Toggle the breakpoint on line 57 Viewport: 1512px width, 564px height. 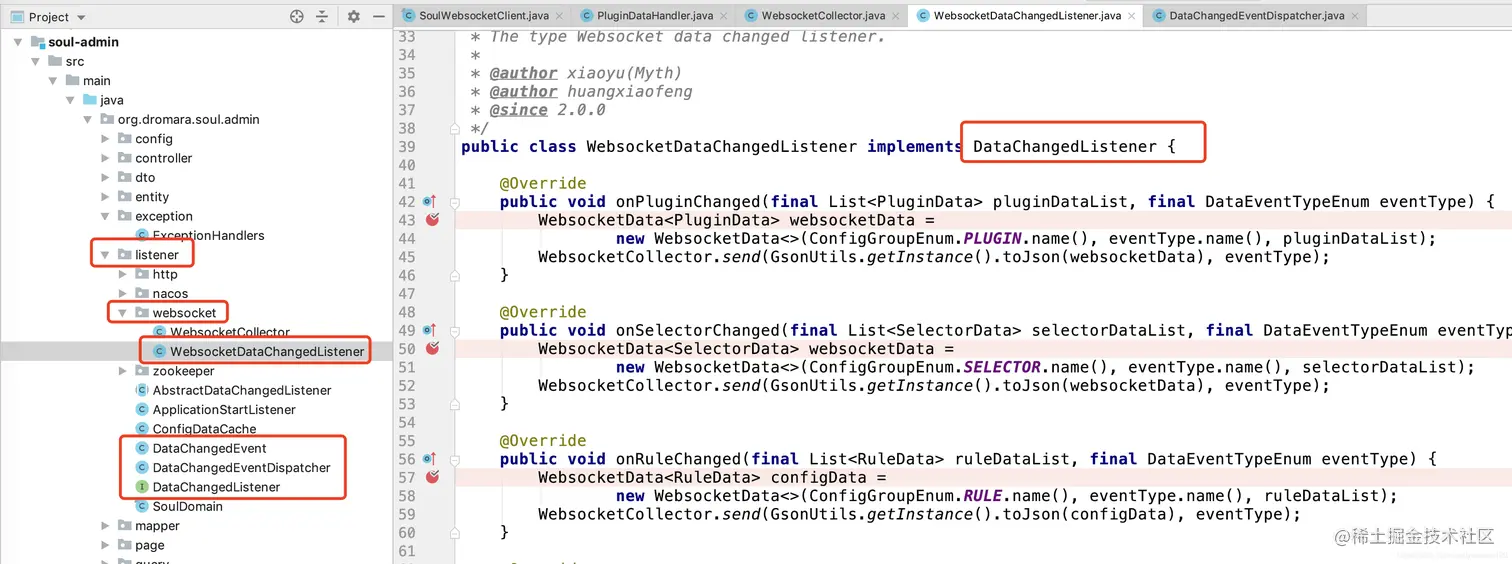point(432,477)
